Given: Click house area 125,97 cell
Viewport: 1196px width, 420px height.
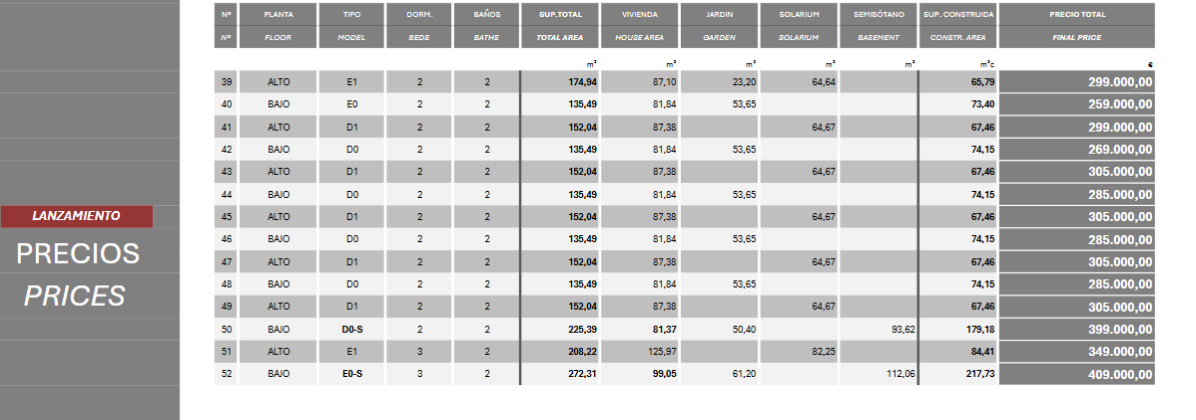Looking at the screenshot, I should (x=640, y=351).
